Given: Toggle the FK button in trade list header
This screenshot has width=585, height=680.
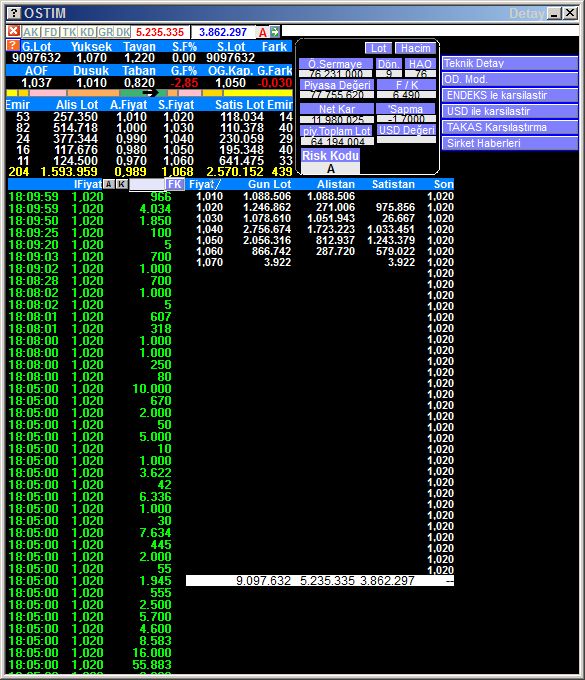Looking at the screenshot, I should 175,184.
